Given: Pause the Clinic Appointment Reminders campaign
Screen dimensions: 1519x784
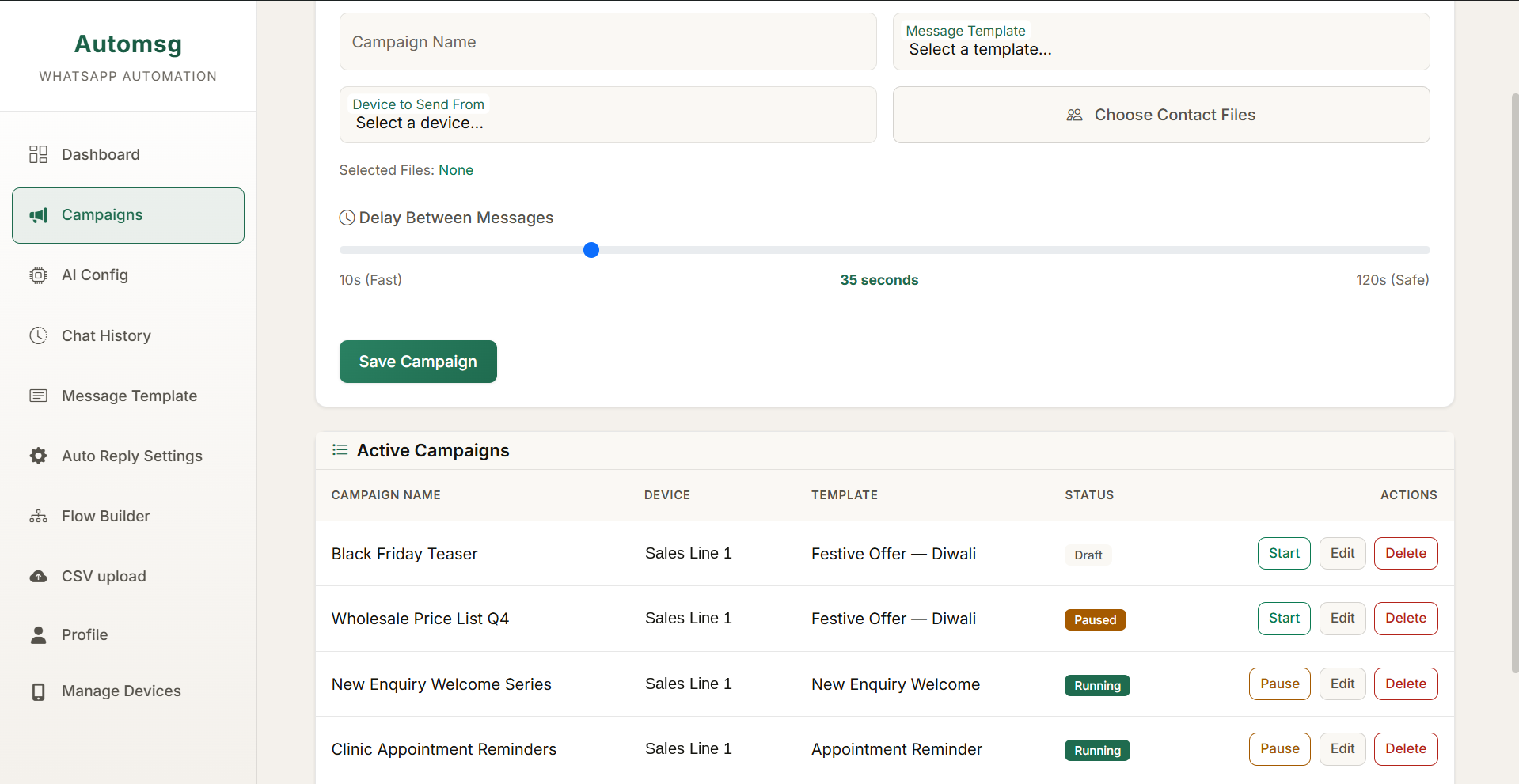Looking at the screenshot, I should point(1280,749).
